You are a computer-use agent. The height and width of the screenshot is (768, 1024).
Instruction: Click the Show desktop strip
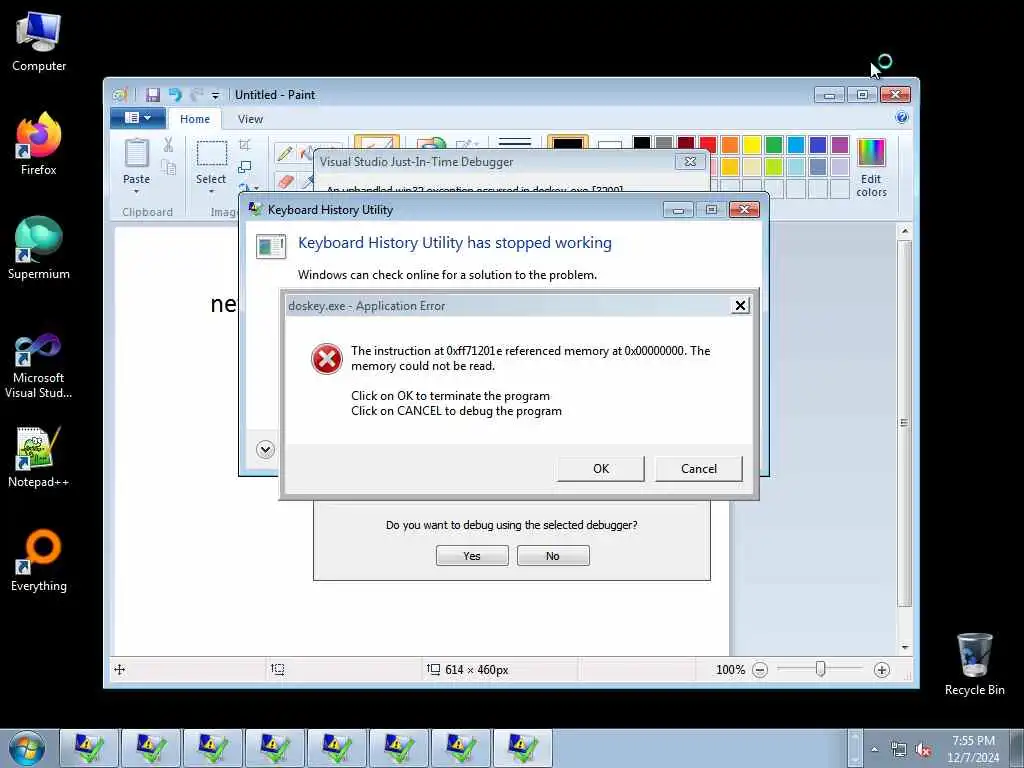point(1016,748)
